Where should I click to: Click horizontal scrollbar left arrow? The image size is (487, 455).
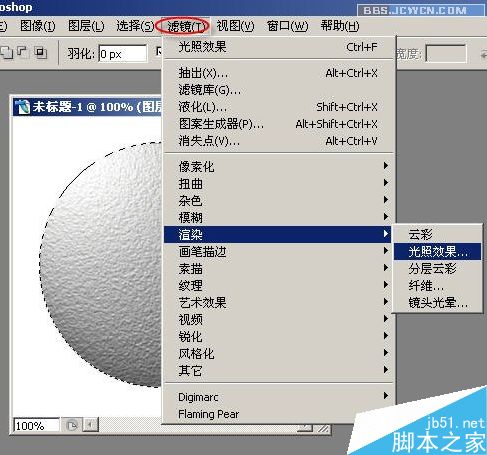pos(90,425)
